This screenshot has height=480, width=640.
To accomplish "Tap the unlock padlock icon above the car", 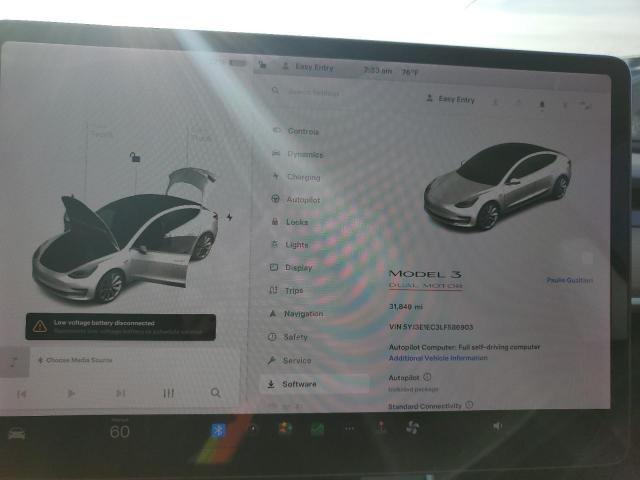I will click(135, 157).
